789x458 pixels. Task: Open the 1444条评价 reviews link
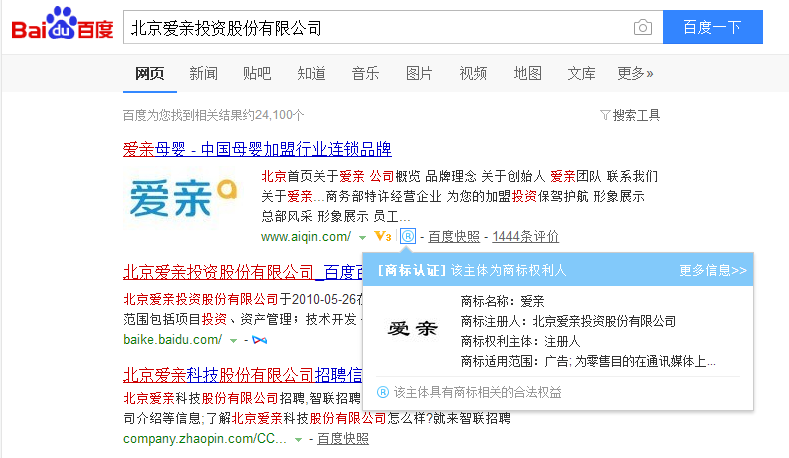coord(525,237)
